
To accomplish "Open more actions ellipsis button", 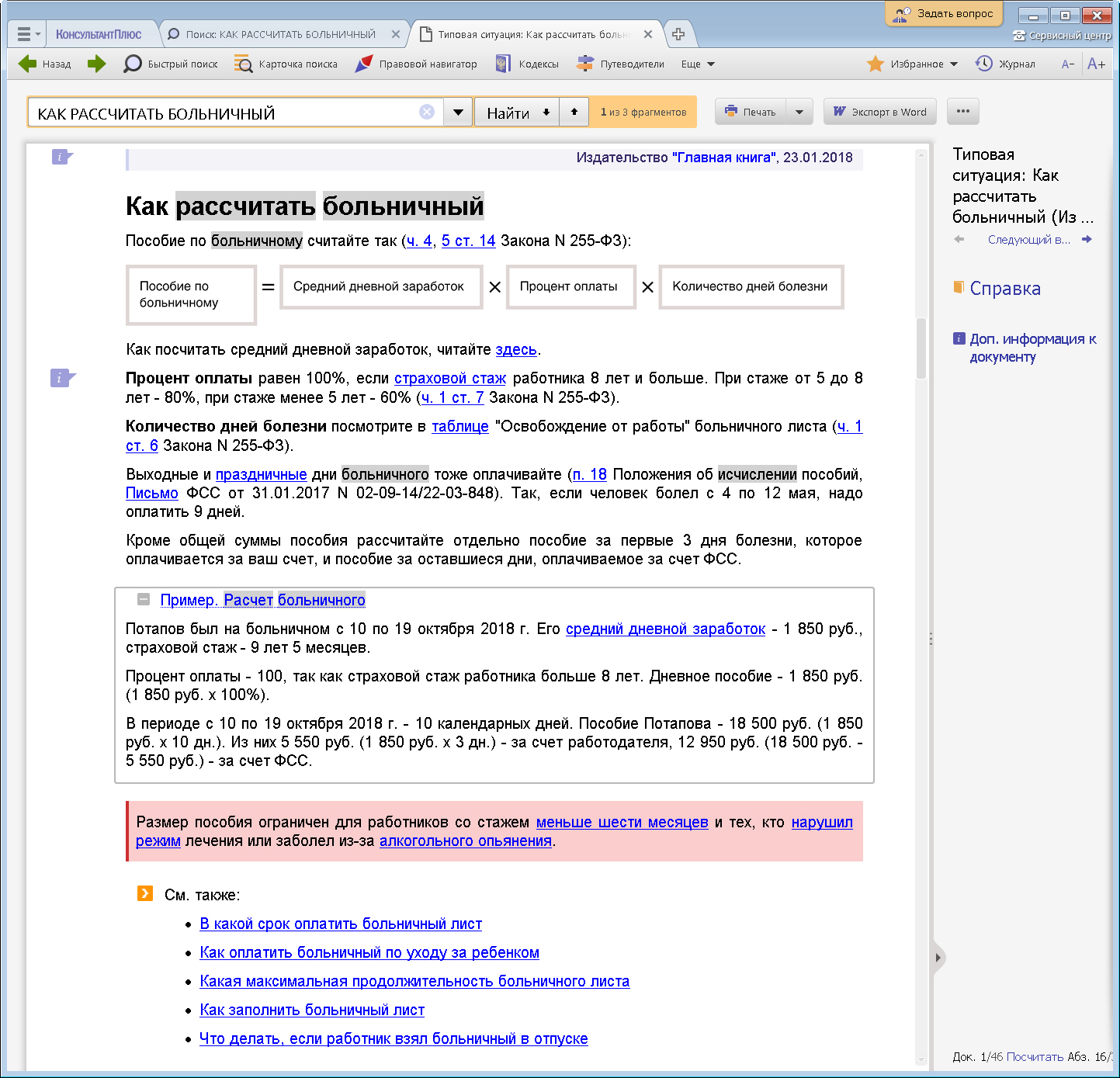I will 963,112.
